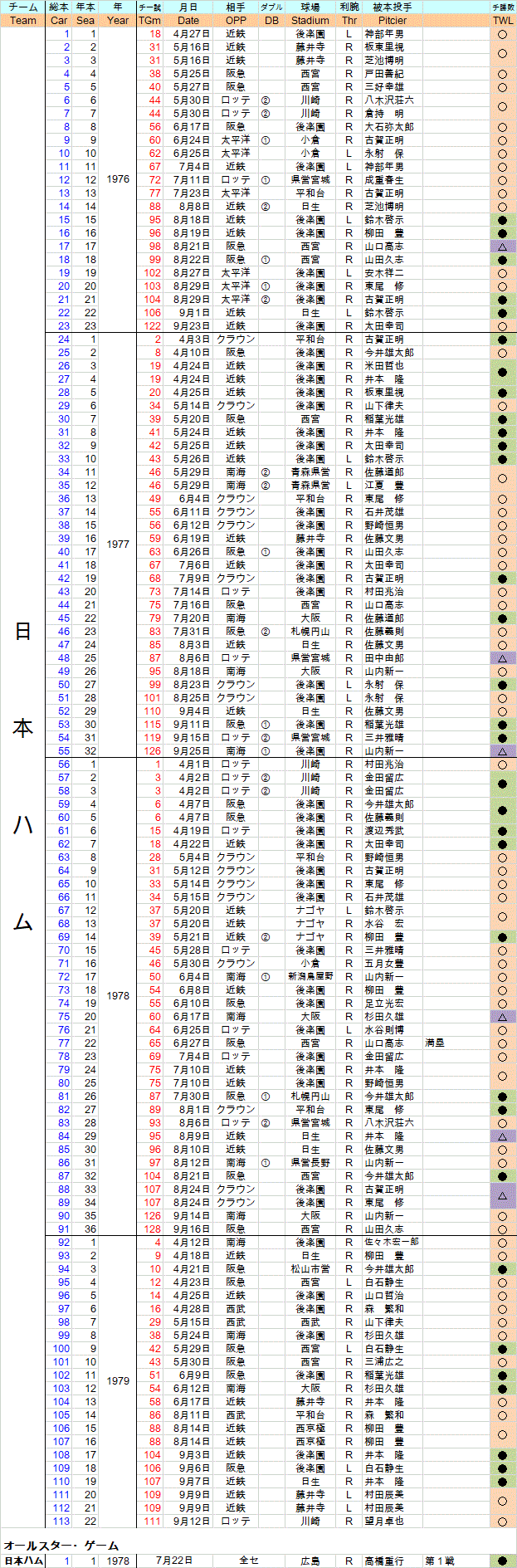
Task: Select the white circle in 戸田善紀 row
Action: (x=503, y=74)
